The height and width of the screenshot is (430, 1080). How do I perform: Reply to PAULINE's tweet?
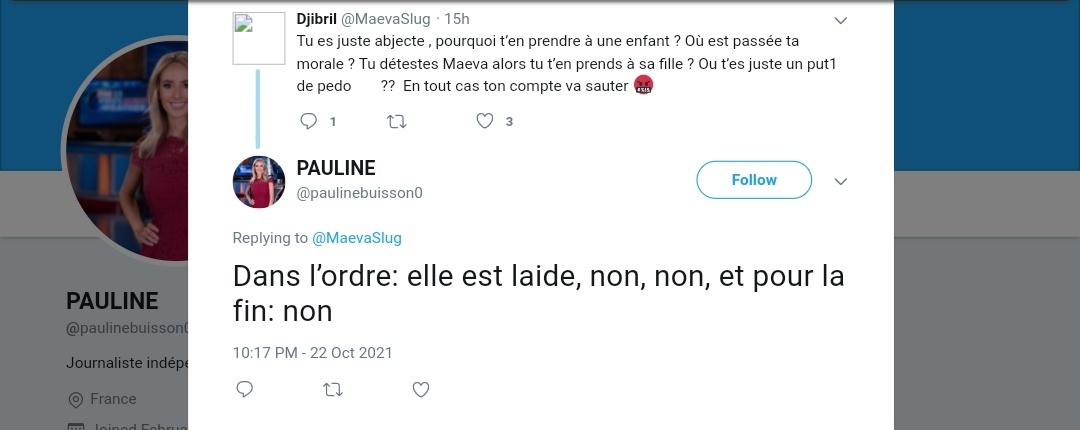tap(245, 389)
